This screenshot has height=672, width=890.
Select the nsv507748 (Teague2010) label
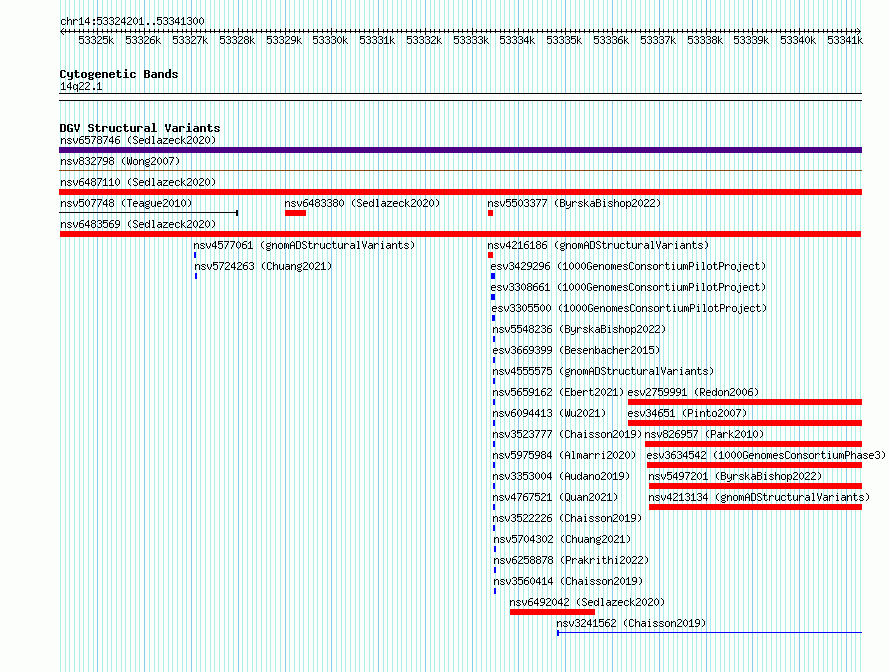click(126, 203)
